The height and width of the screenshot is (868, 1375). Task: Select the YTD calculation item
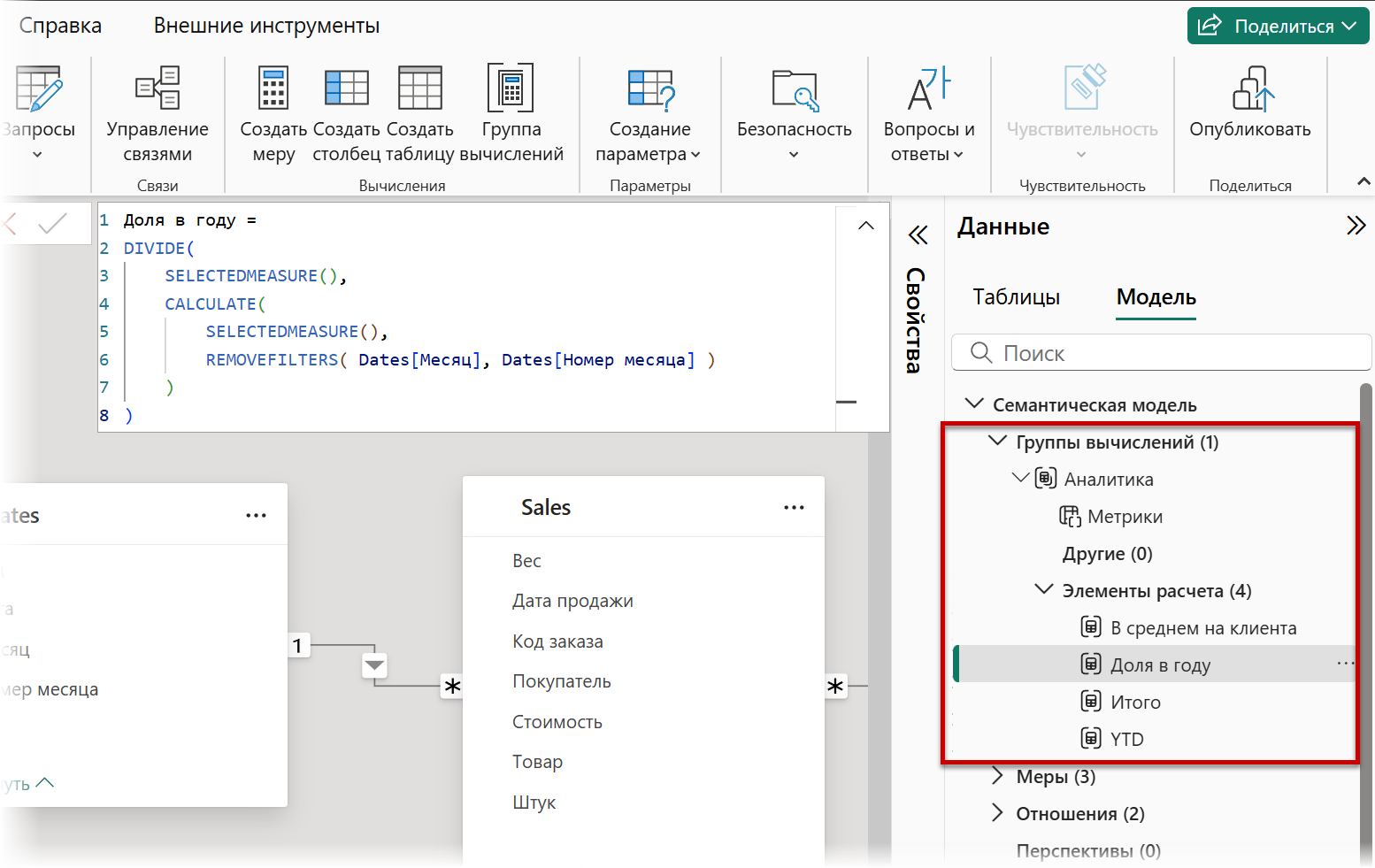[x=1126, y=740]
